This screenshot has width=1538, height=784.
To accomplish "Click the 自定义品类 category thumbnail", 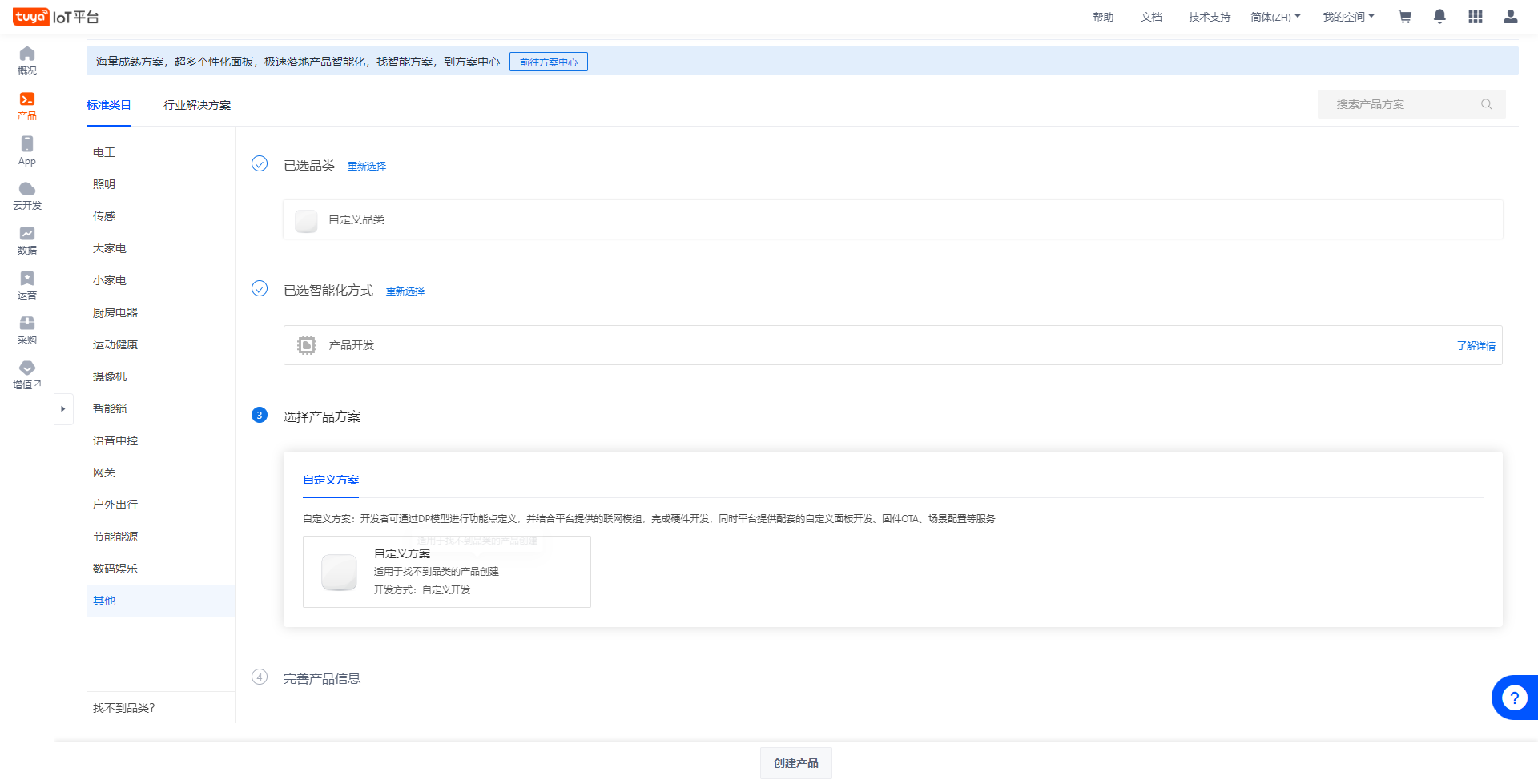I will tap(306, 220).
